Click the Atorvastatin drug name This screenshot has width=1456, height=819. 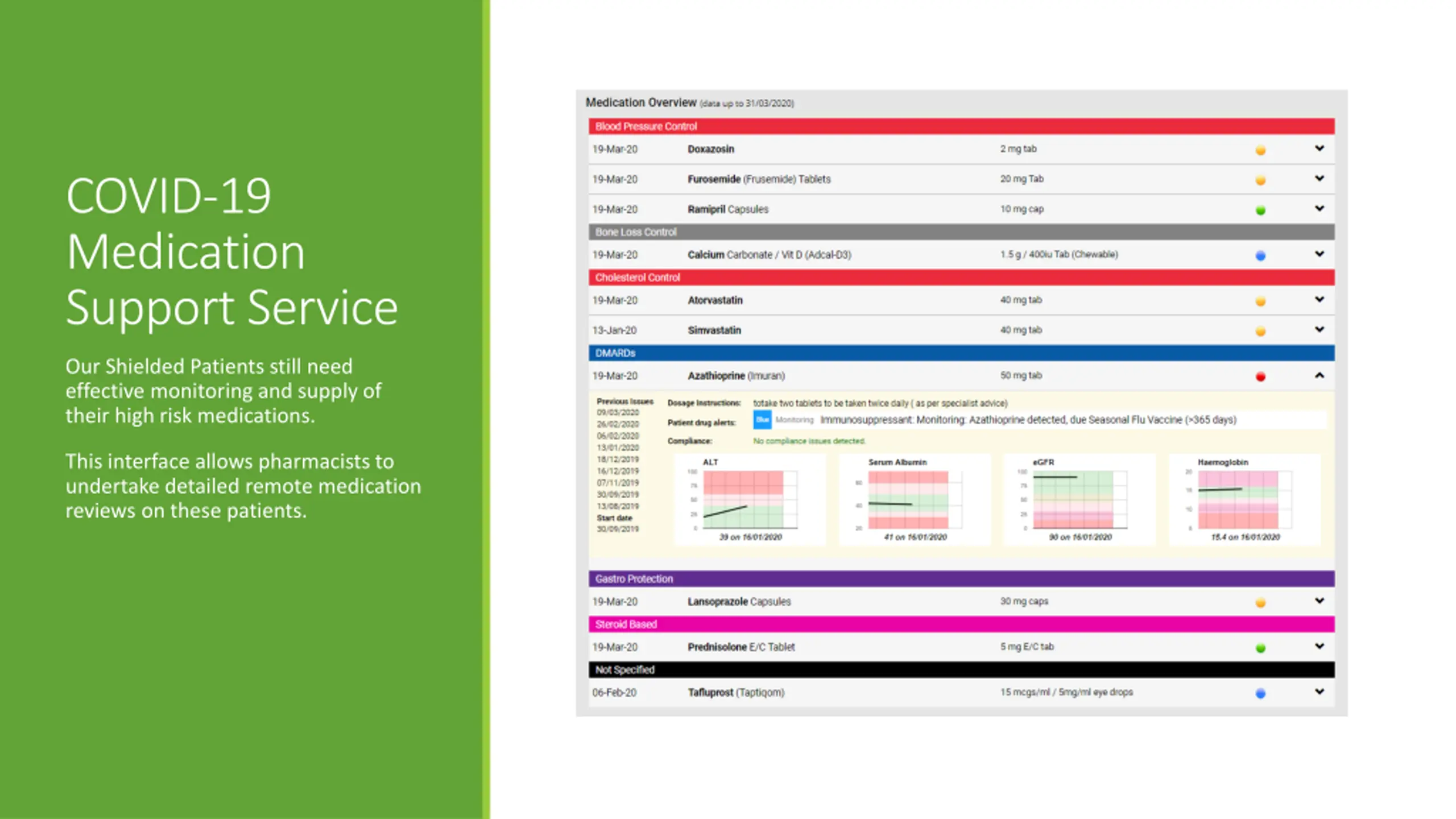(x=715, y=300)
